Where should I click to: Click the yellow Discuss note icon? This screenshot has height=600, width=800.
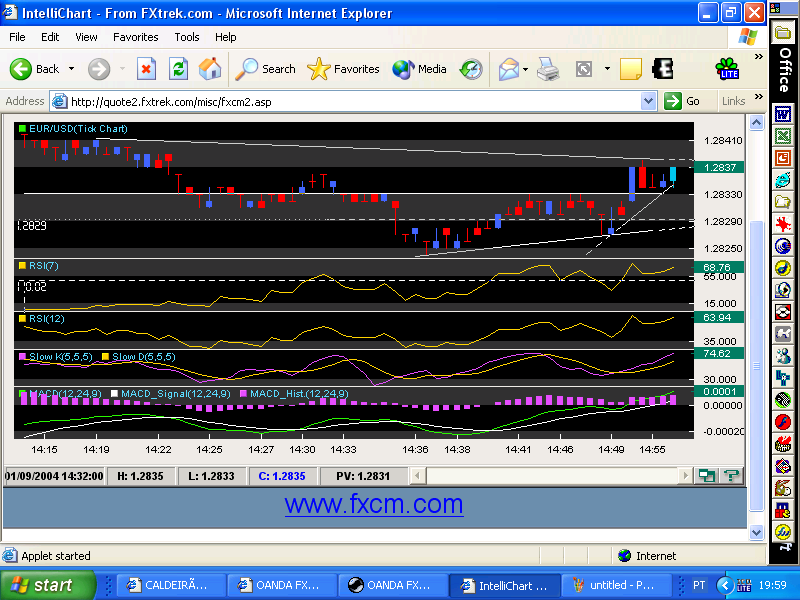pos(631,69)
